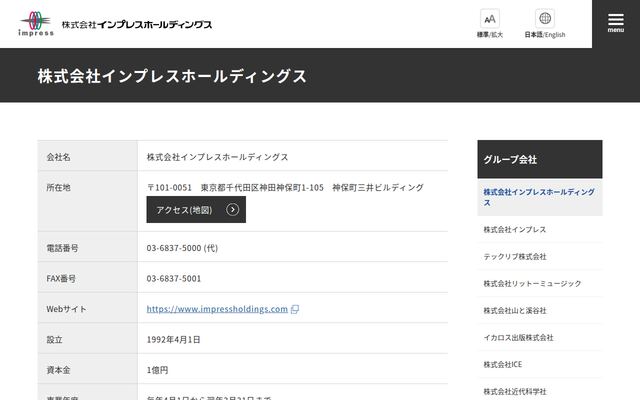Open 株式会社リットーミュージック group link
The image size is (640, 400).
tap(532, 283)
